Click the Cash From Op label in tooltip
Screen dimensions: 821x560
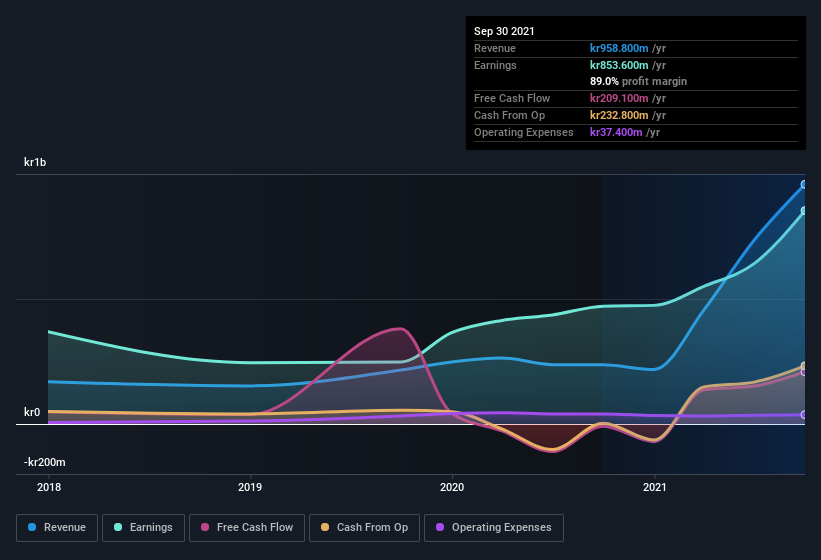point(509,115)
